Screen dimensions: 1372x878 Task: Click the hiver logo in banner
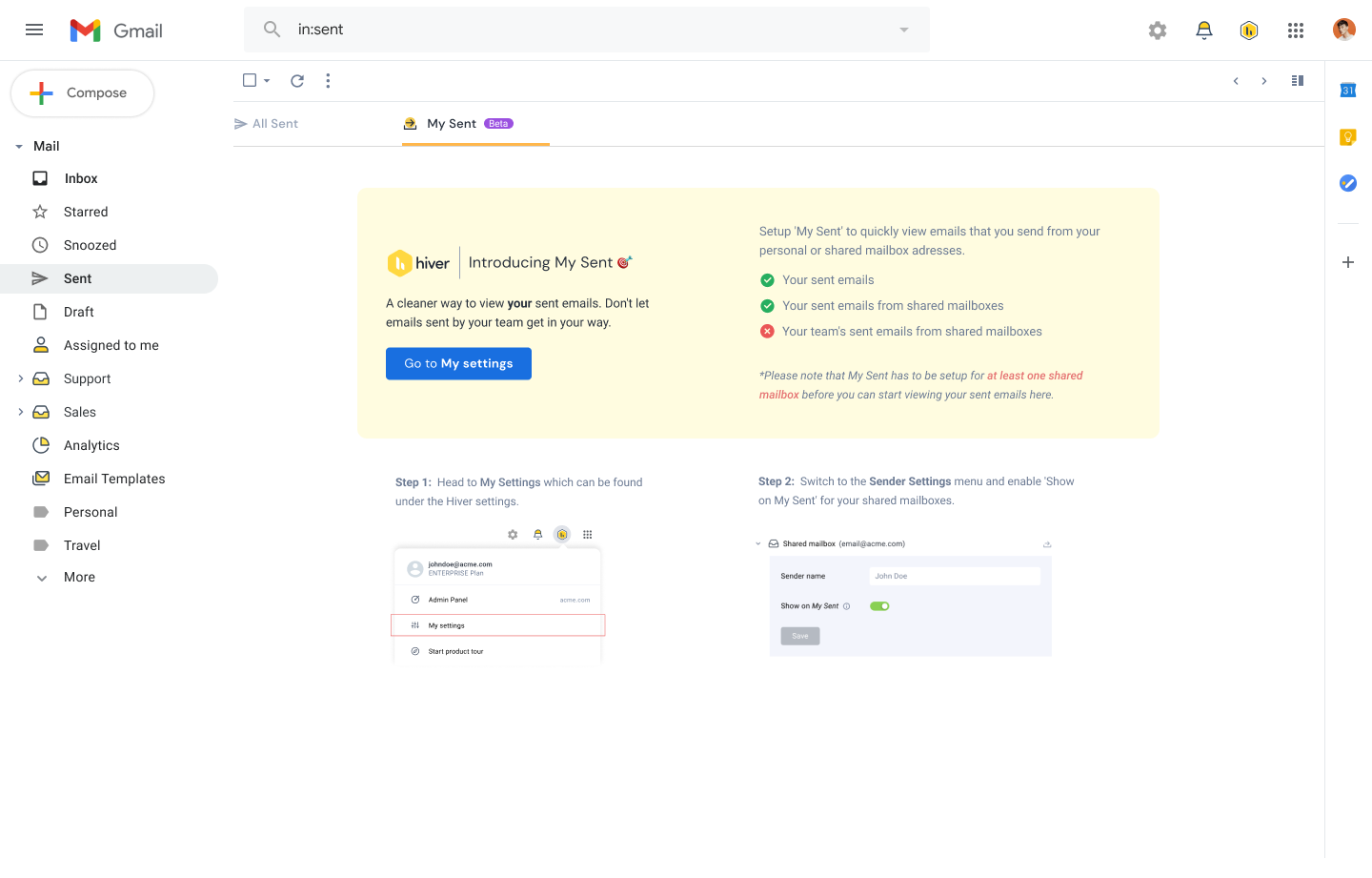pos(418,263)
